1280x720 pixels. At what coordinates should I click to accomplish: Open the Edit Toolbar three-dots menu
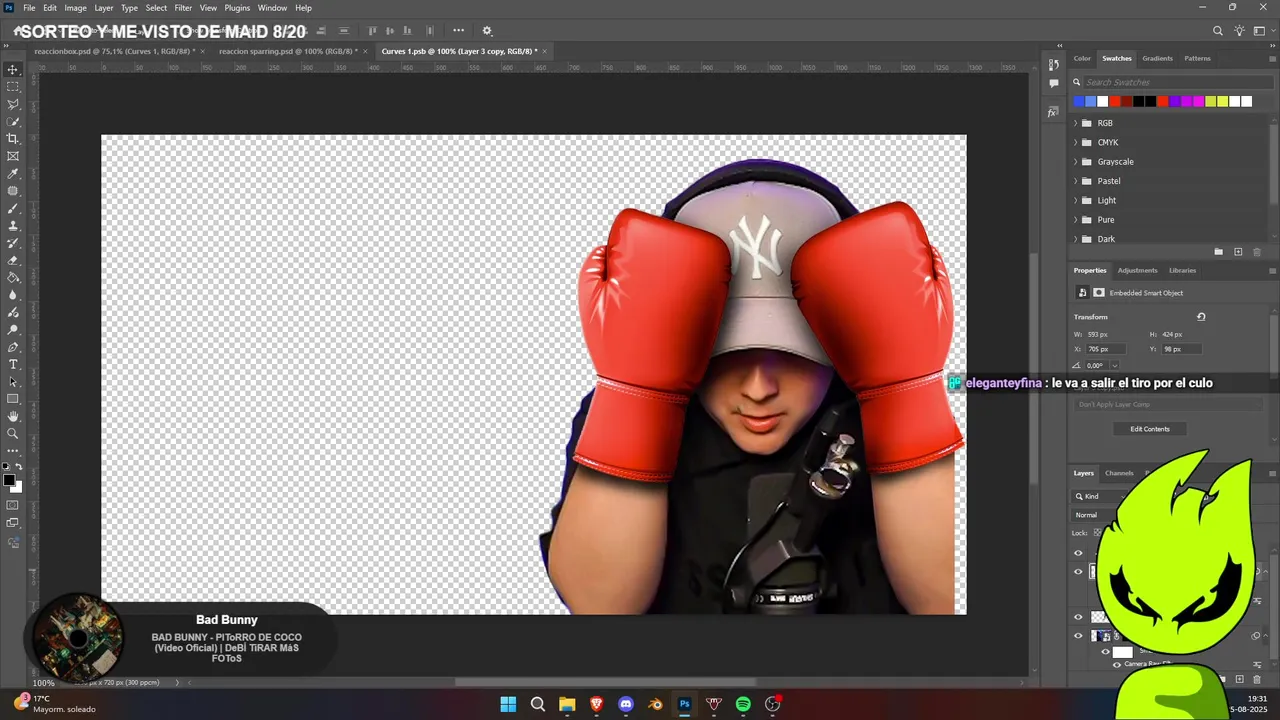click(13, 451)
